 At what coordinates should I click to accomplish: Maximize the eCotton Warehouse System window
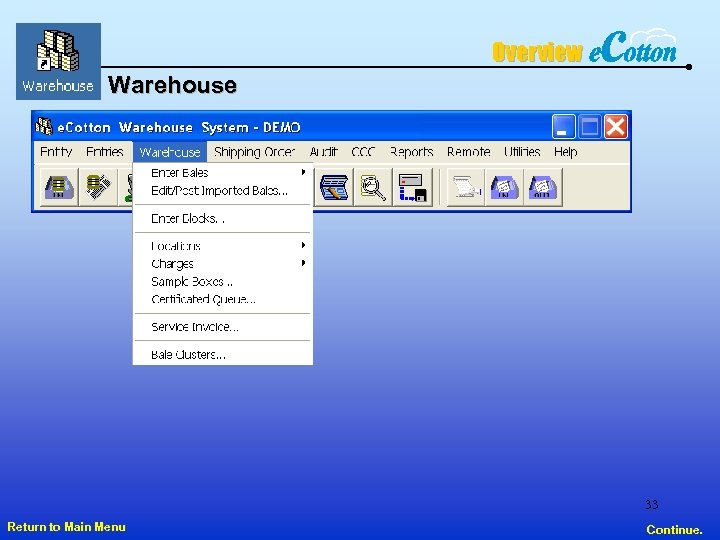590,126
